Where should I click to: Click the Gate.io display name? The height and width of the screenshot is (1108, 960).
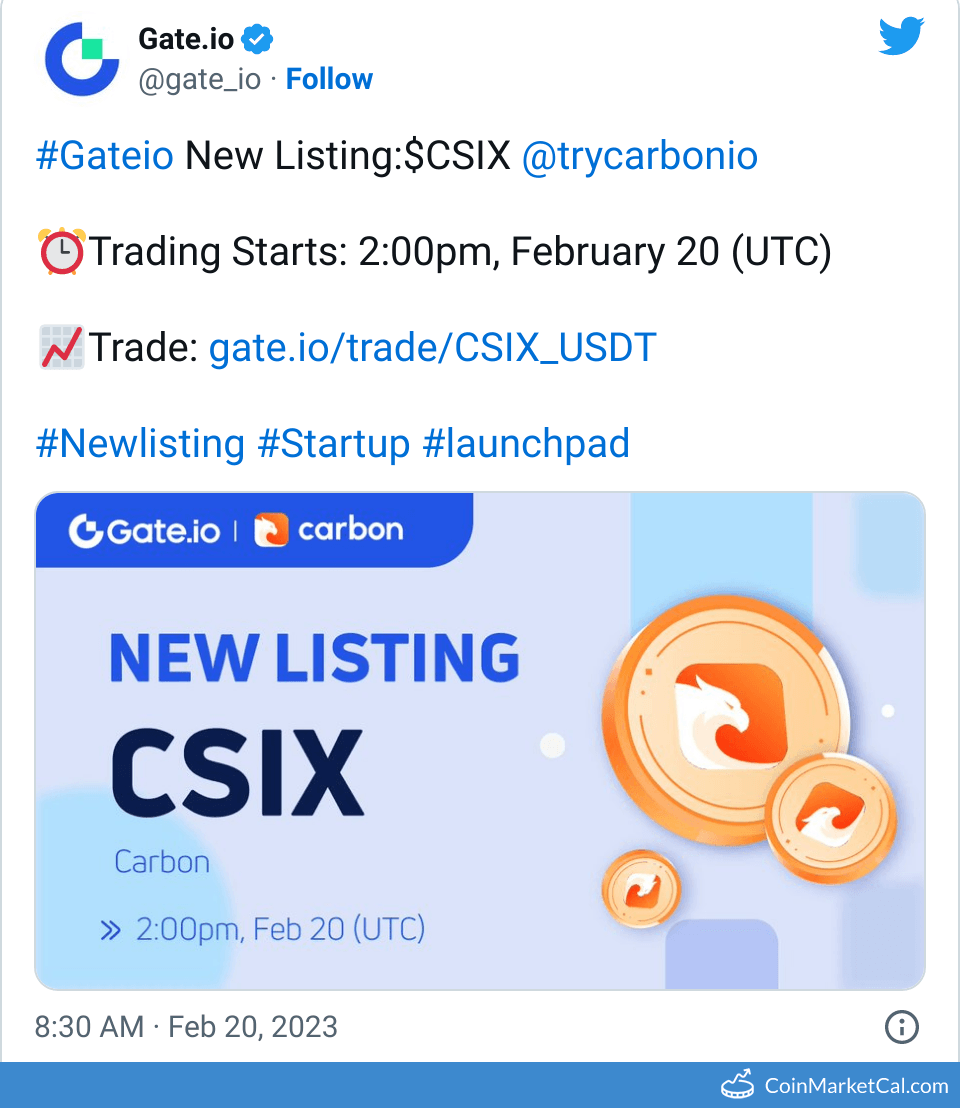186,40
